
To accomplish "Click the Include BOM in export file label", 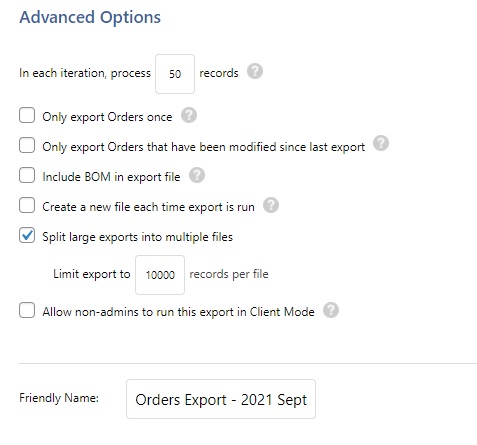I will (x=111, y=177).
